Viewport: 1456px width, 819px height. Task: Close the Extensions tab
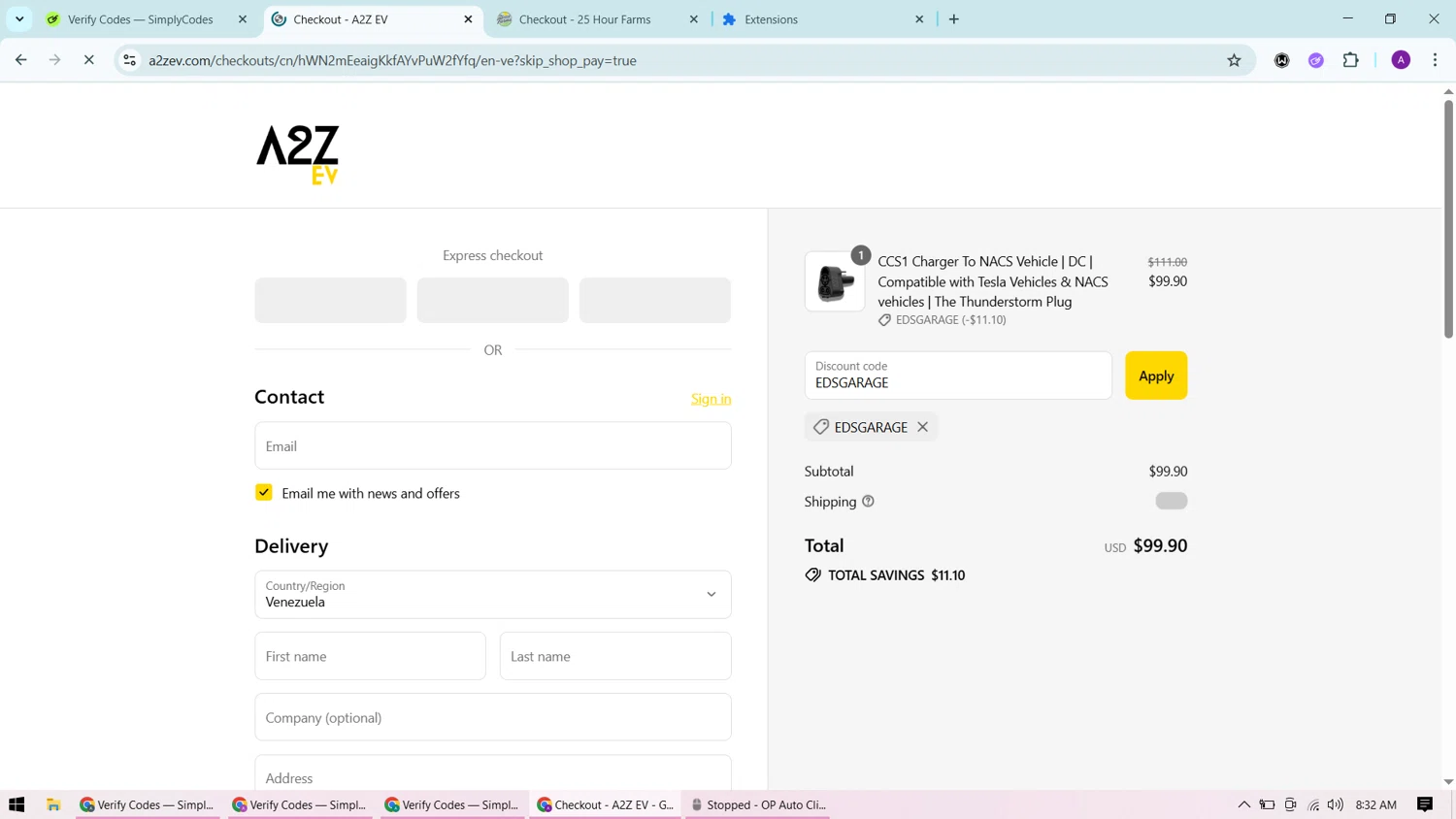[x=919, y=19]
